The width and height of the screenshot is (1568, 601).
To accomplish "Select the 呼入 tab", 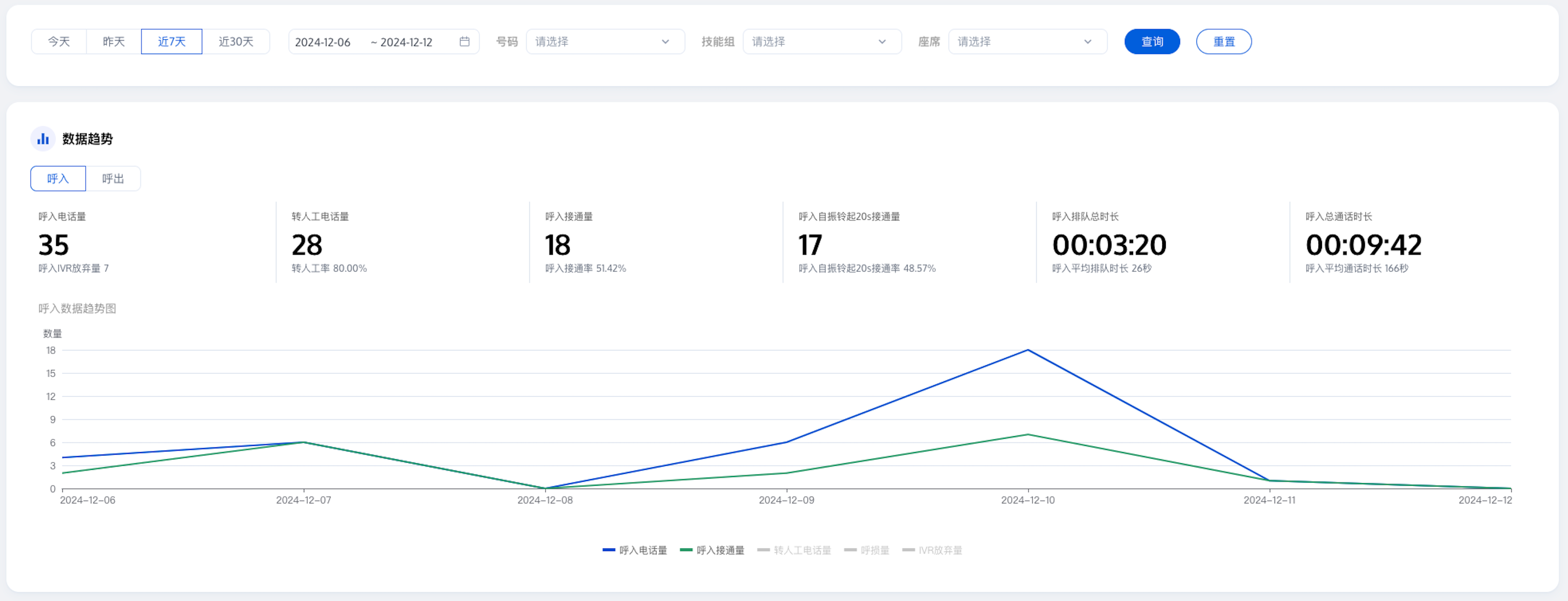I will point(58,178).
